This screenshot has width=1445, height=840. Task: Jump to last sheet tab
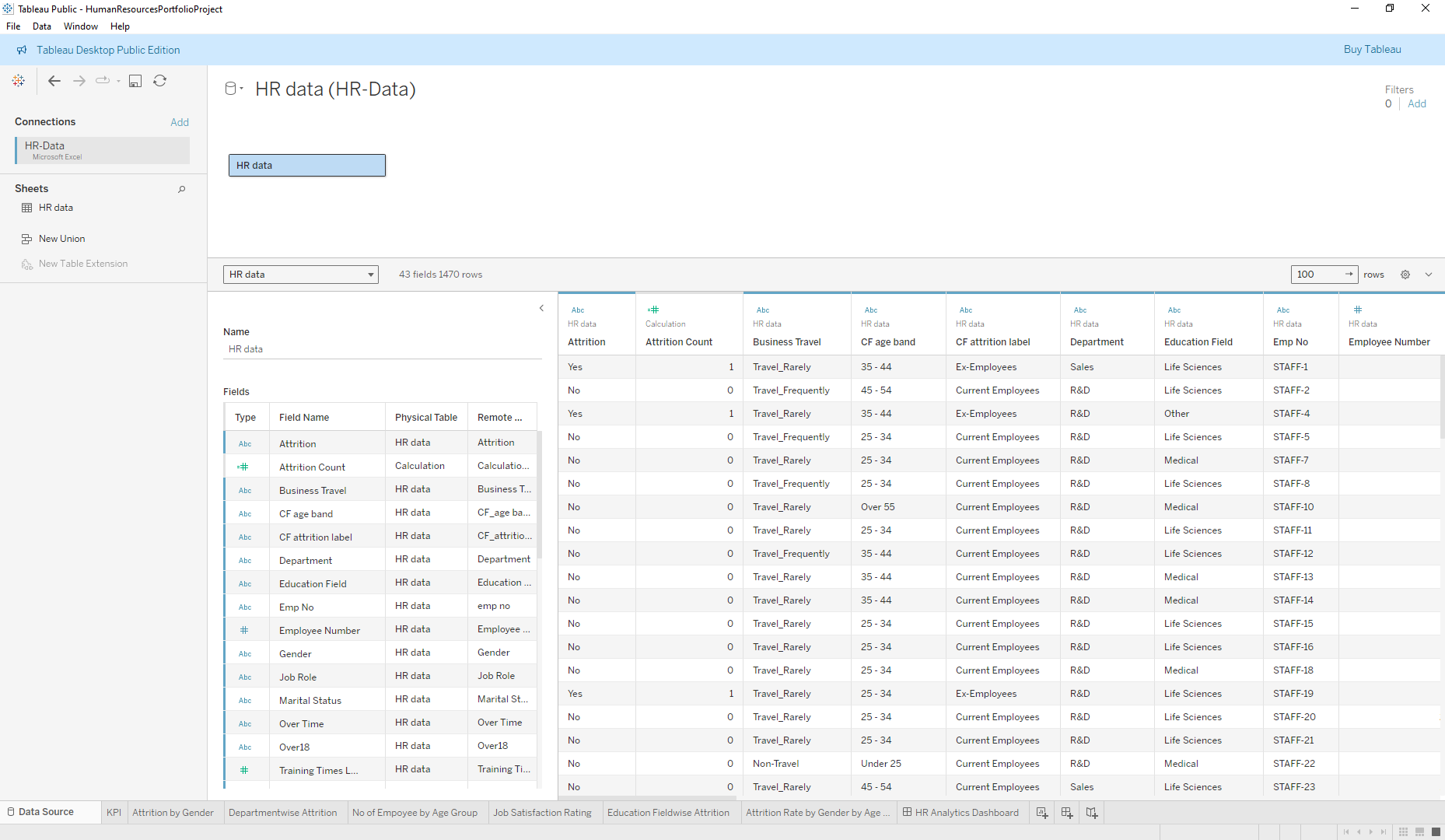pos(1384,831)
